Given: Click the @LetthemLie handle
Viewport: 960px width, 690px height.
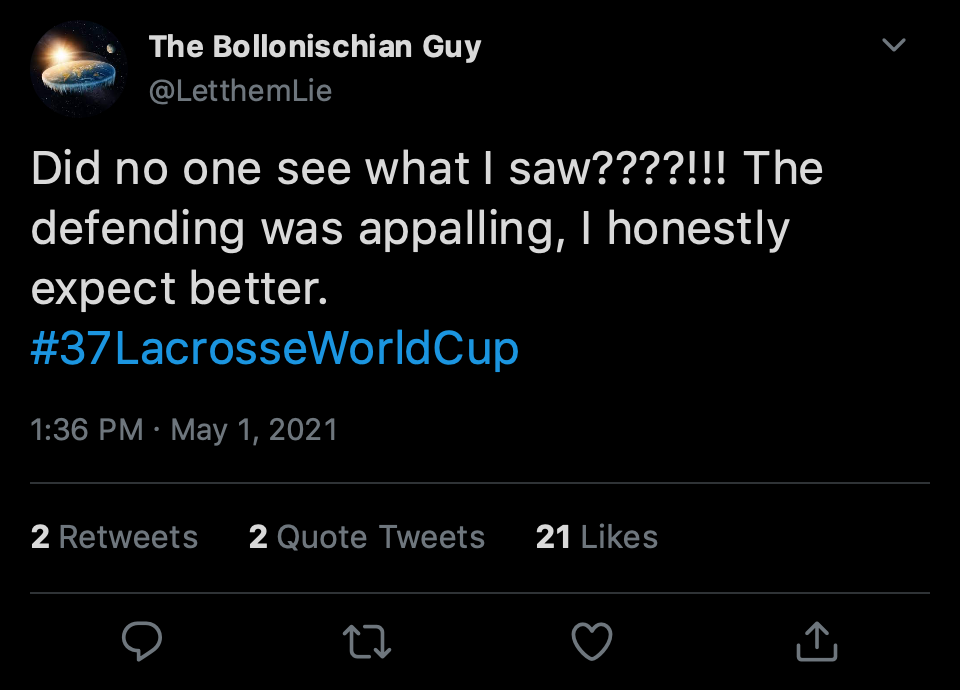Looking at the screenshot, I should click(x=240, y=91).
